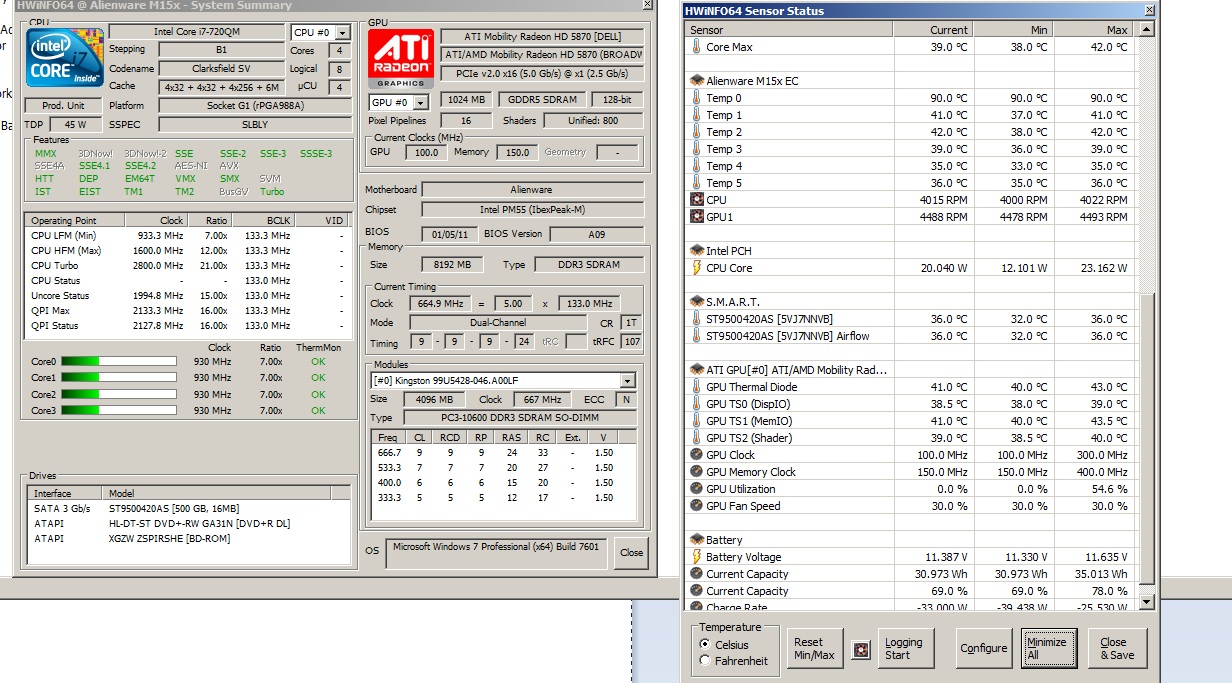Click the Alienware M15x EC section icon
Viewport: 1232px width, 683px height.
coord(697,81)
